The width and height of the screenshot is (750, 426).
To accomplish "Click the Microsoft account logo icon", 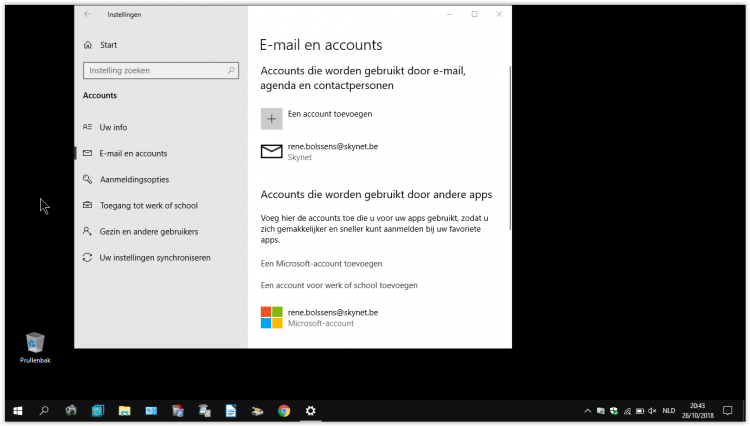I will 272,318.
